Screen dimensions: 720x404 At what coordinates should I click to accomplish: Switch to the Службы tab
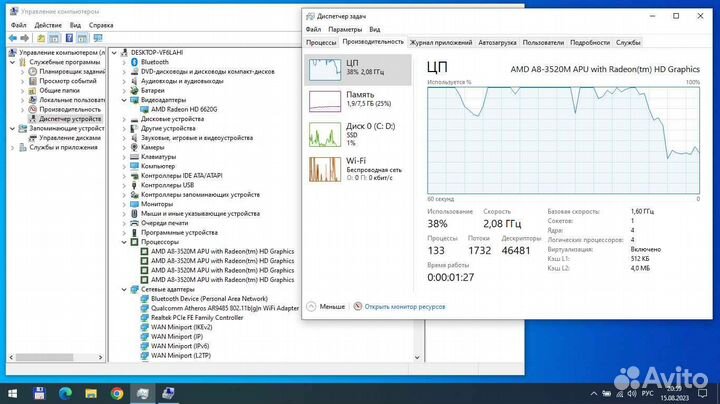click(628, 42)
